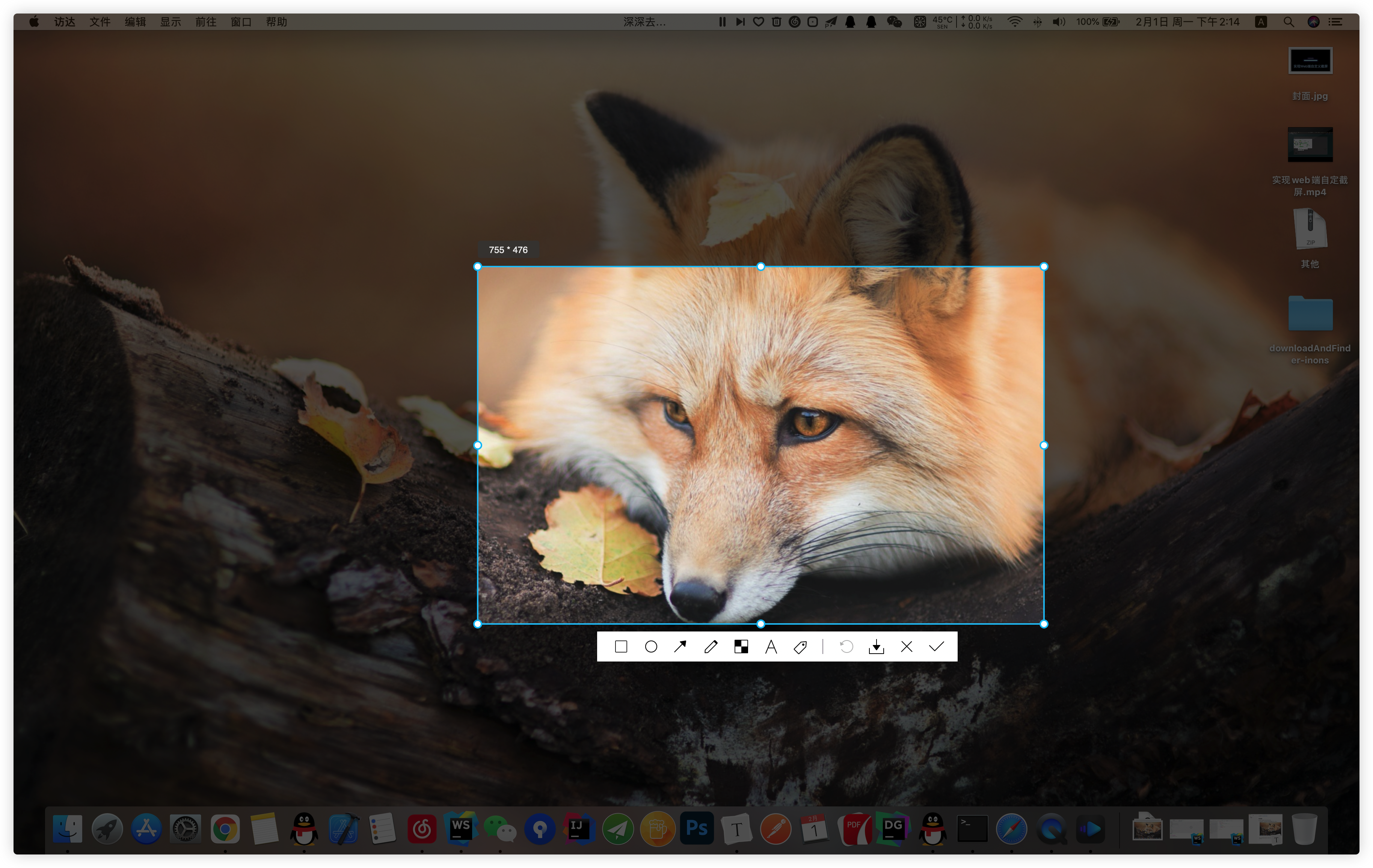Open the Trash in Dock
1373x868 pixels.
pyautogui.click(x=1304, y=829)
